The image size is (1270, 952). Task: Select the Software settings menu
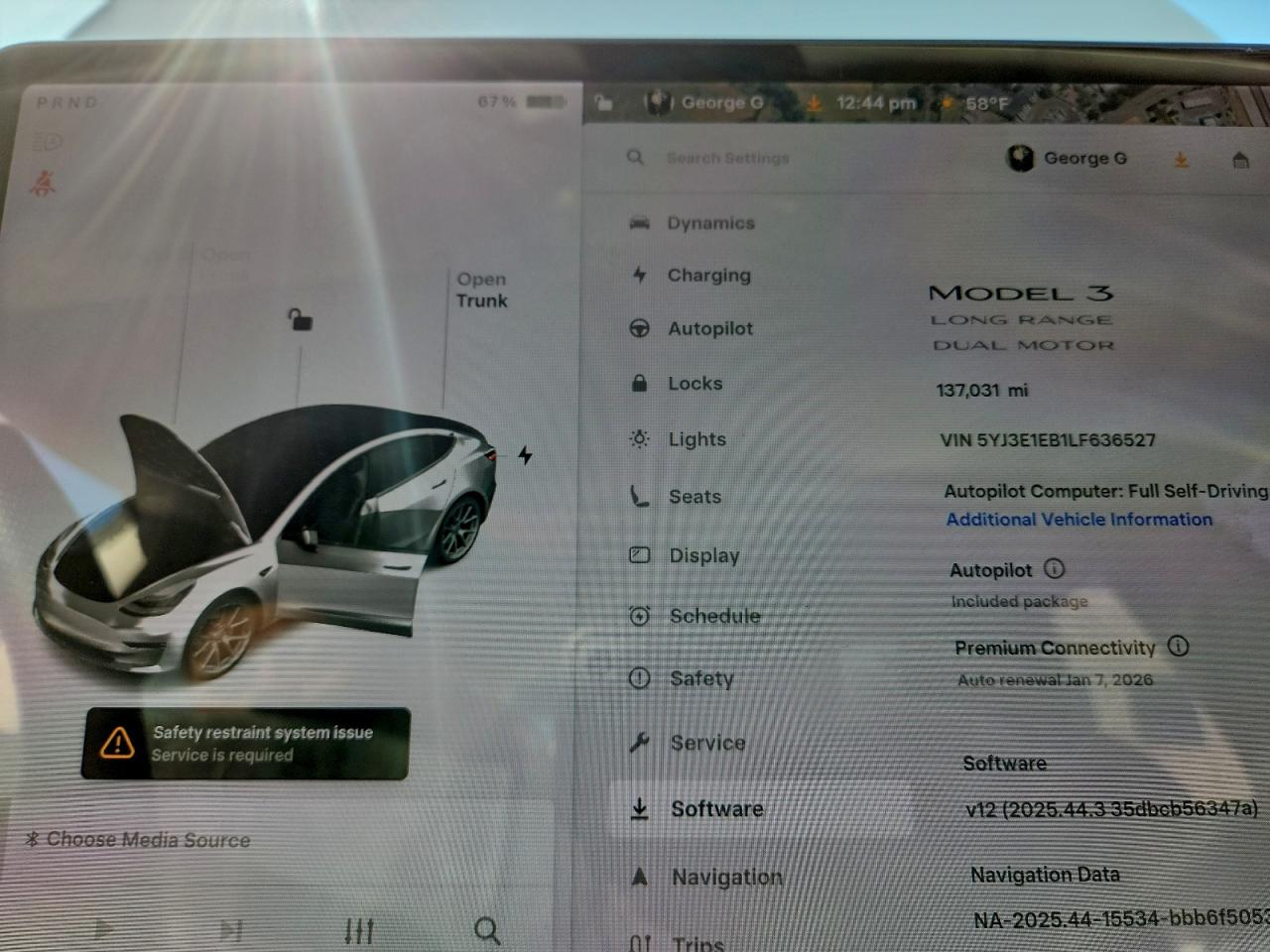(x=761, y=809)
